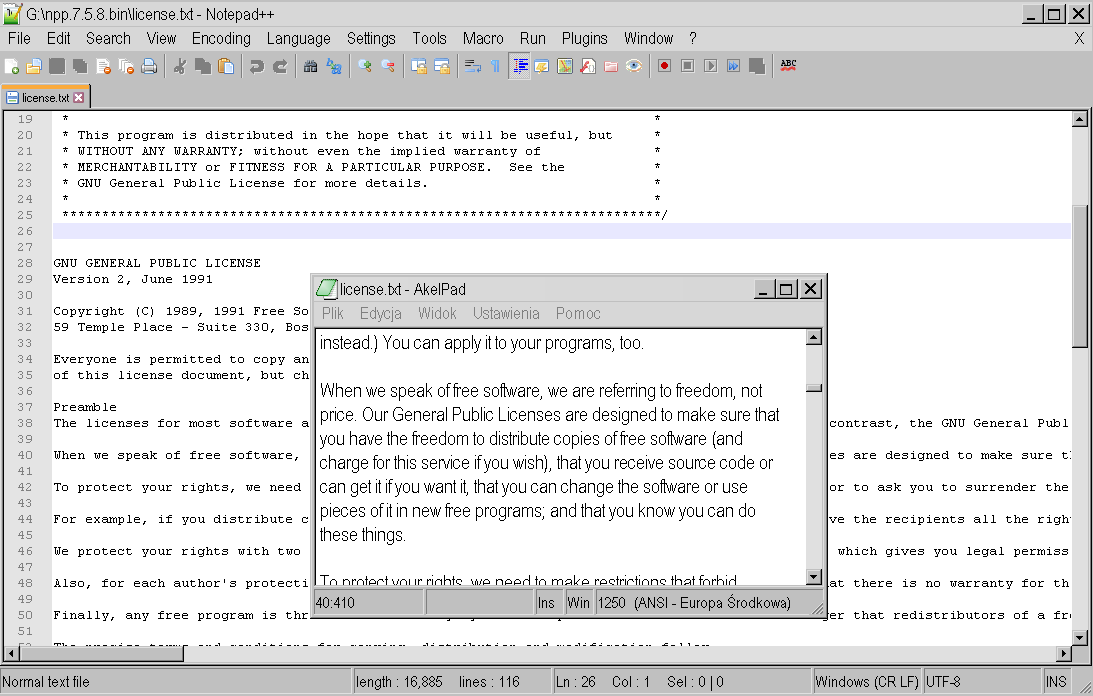1093x696 pixels.
Task: Select the license.txt document tab
Action: pos(45,97)
